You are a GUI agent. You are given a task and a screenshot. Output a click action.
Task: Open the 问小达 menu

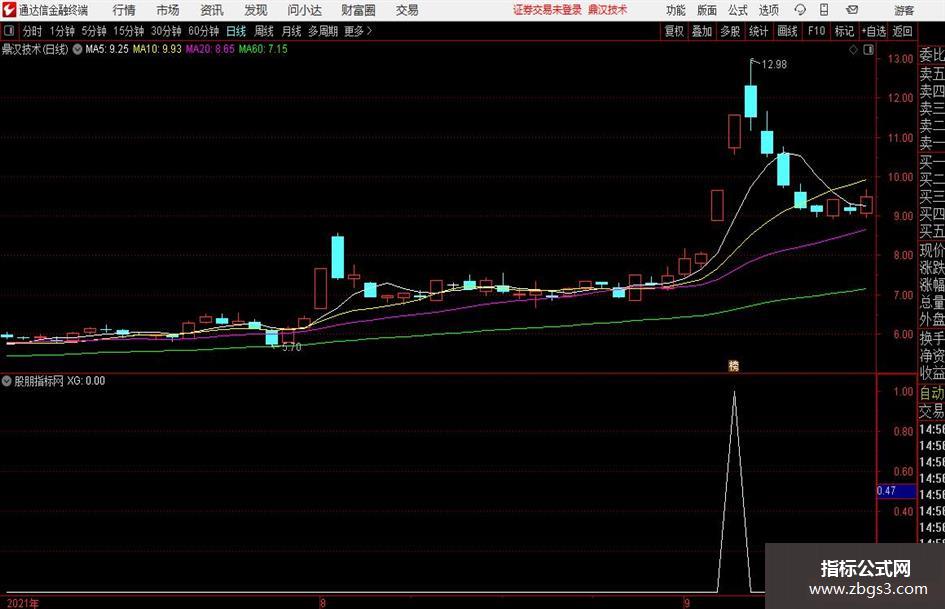(x=304, y=10)
